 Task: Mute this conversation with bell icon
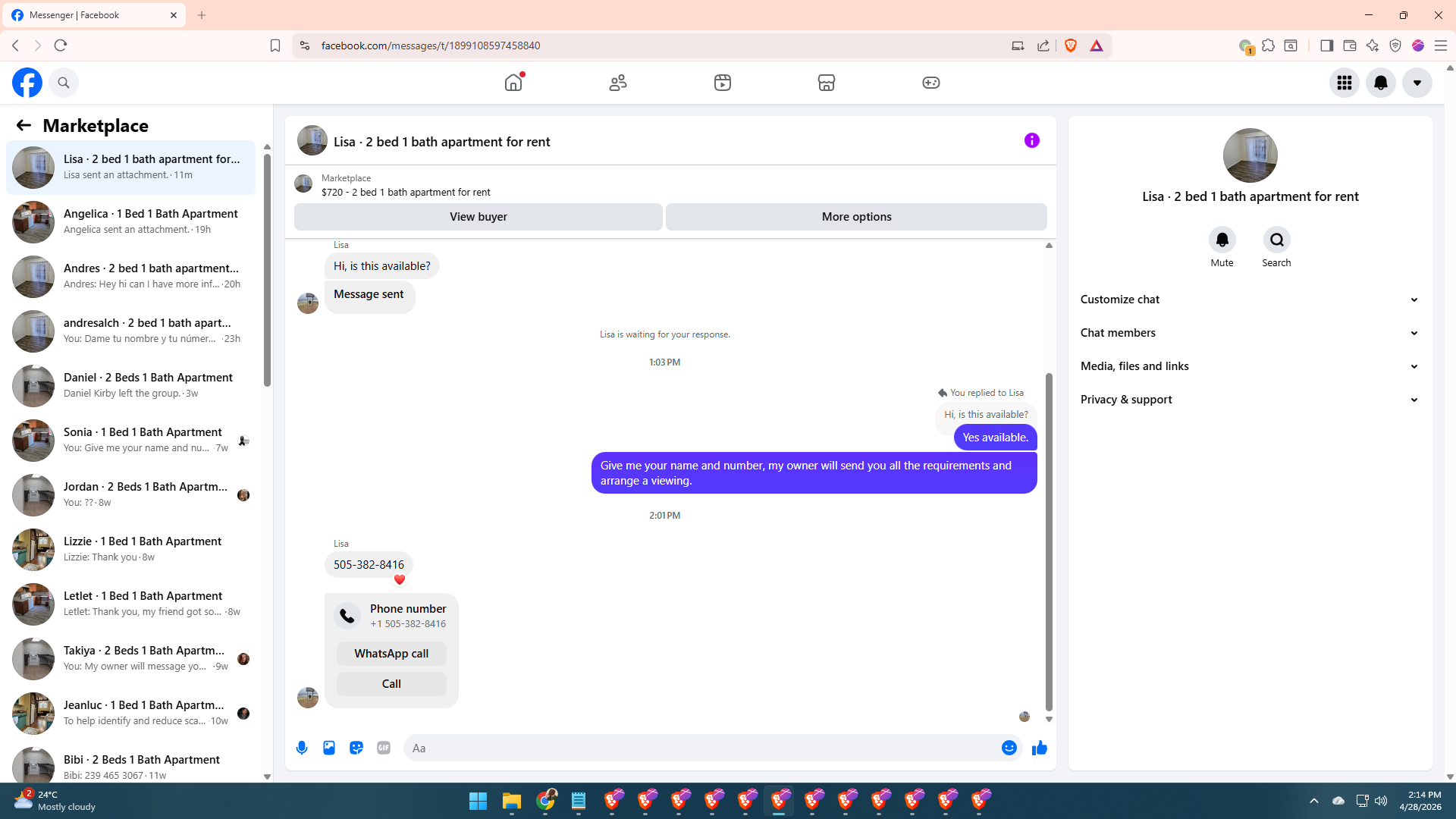click(1222, 240)
